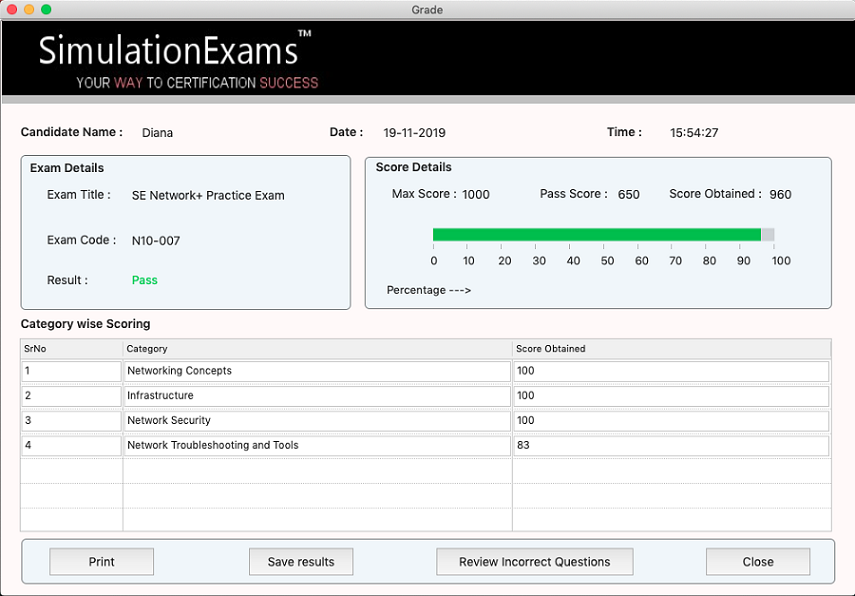Click the SimulationExams logo banner

177,60
